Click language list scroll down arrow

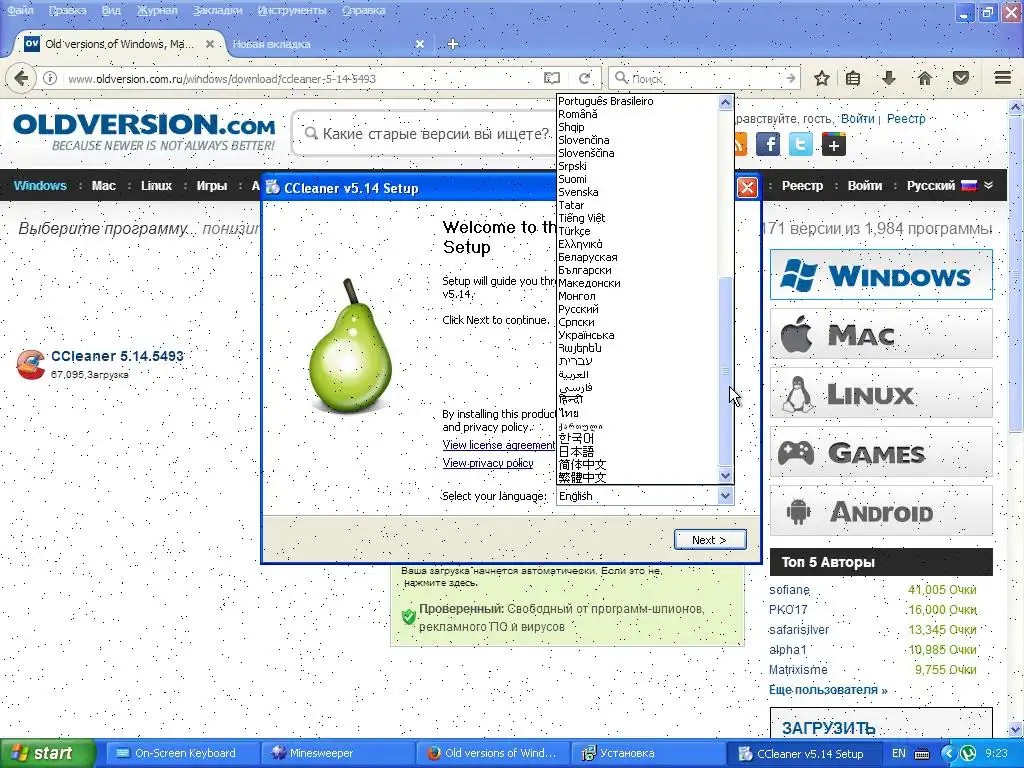[725, 475]
